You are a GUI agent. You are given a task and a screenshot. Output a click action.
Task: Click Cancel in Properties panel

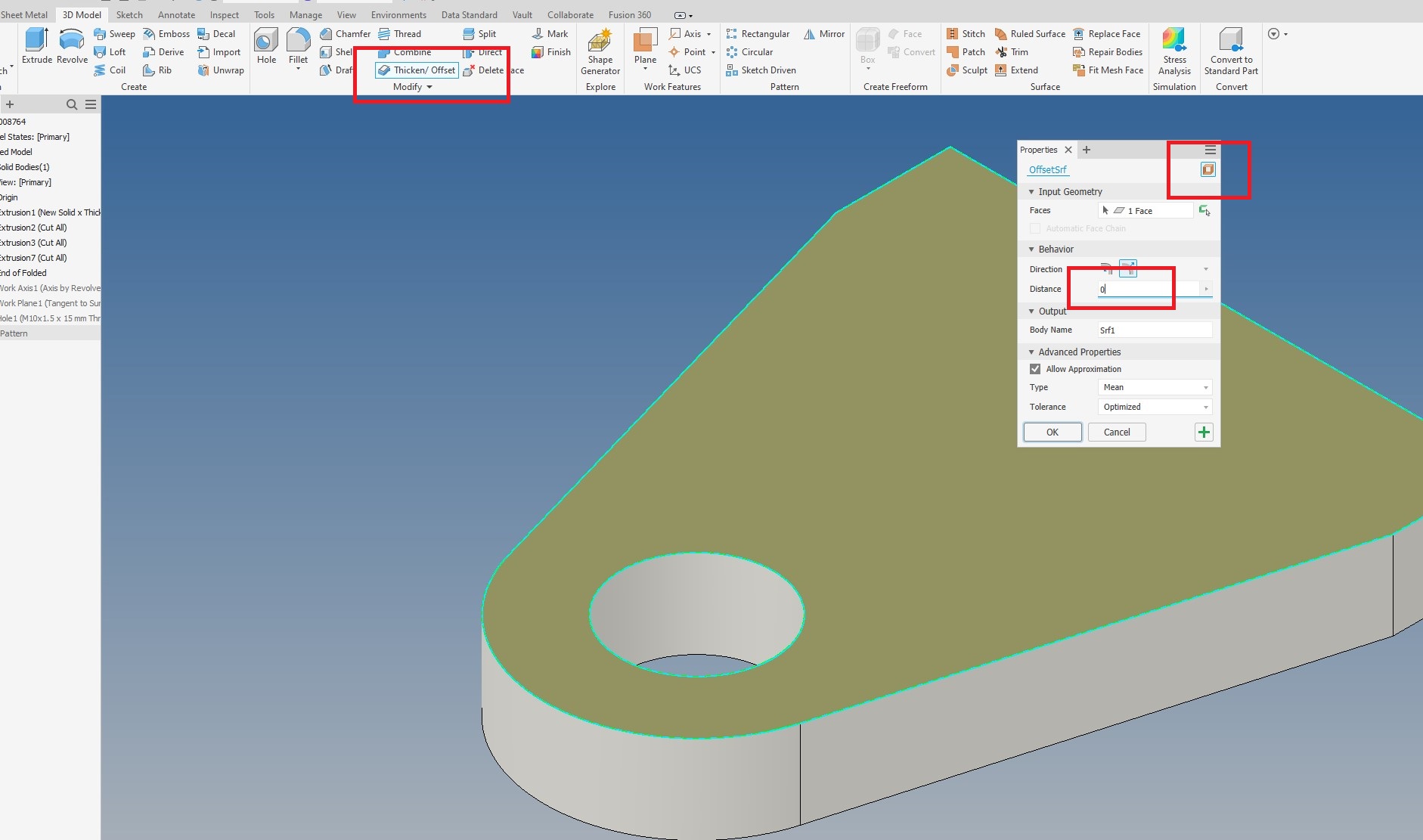coord(1117,432)
